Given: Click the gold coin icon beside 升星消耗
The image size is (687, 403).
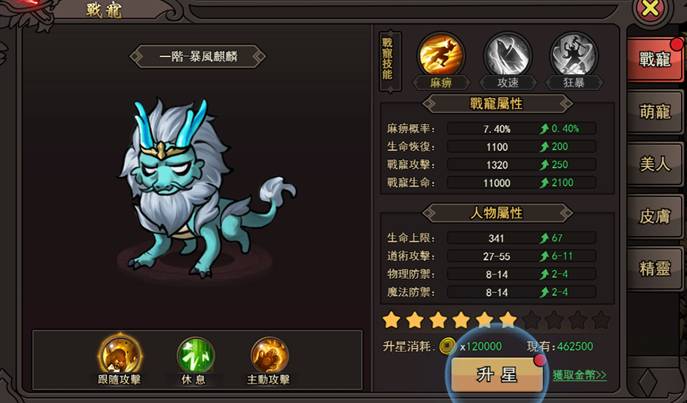Looking at the screenshot, I should click(x=447, y=346).
